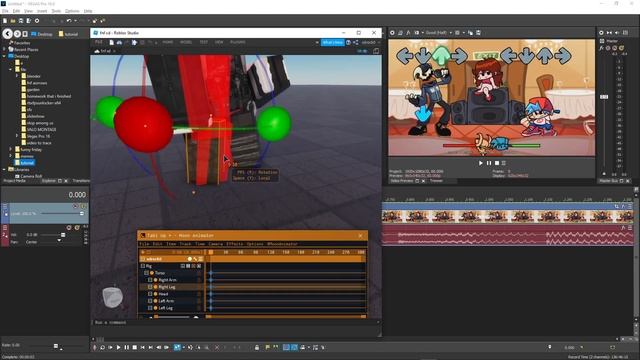Open VEGAS File menu
This screenshot has height=360, width=640.
click(5, 11)
